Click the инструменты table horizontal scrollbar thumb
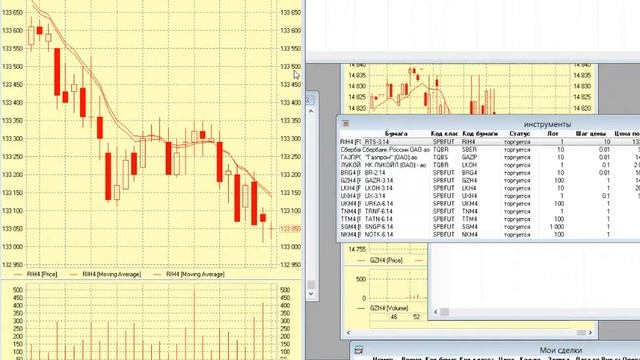The width and height of the screenshot is (640, 360). tap(444, 312)
